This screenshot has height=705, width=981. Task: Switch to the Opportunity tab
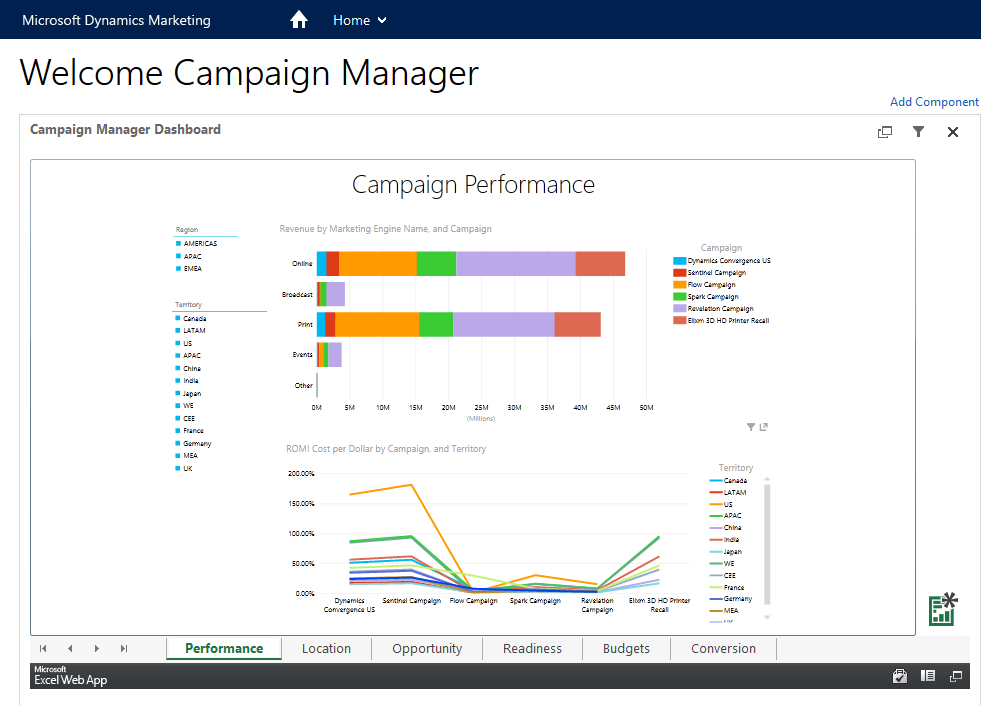point(427,649)
